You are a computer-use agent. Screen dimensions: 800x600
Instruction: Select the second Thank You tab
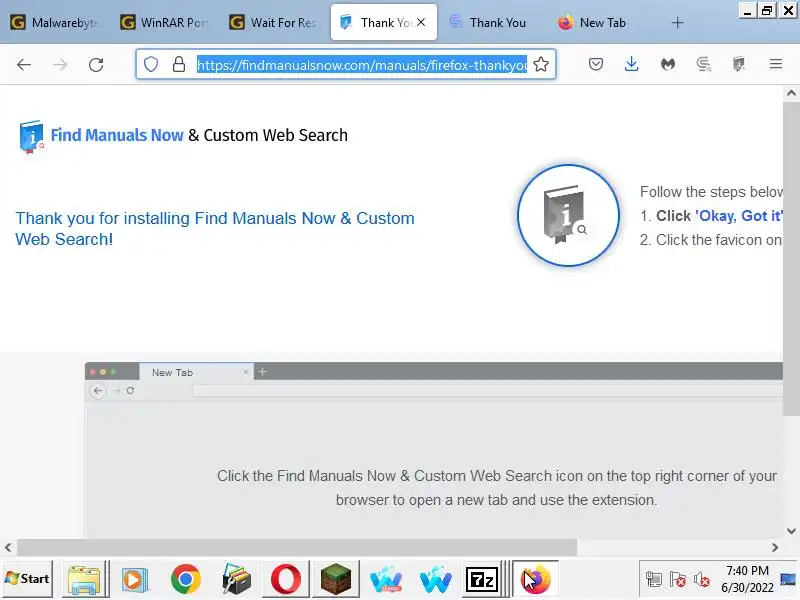(x=493, y=22)
